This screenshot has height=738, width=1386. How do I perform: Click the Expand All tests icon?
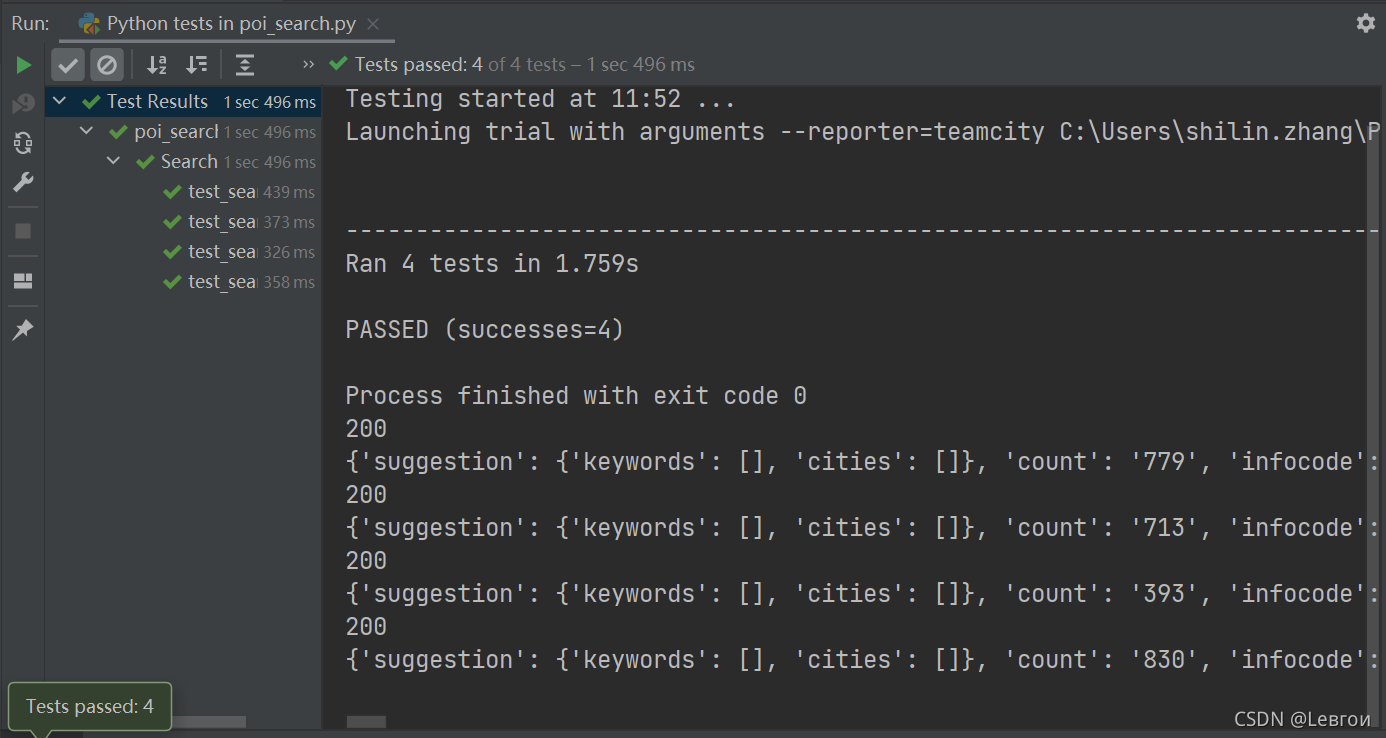tap(245, 66)
